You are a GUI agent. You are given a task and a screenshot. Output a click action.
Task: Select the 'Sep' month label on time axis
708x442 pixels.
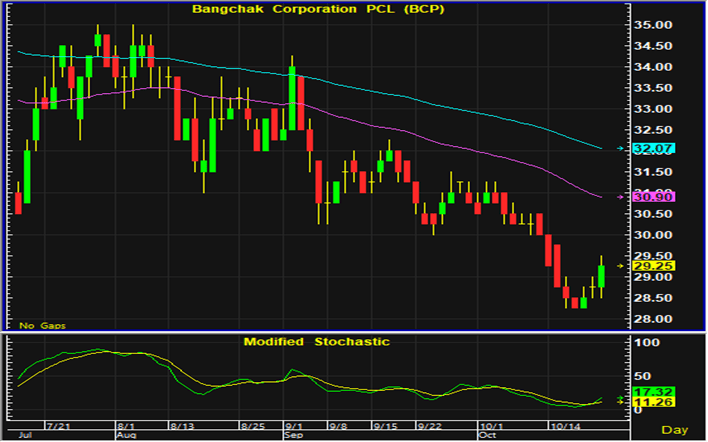click(294, 436)
